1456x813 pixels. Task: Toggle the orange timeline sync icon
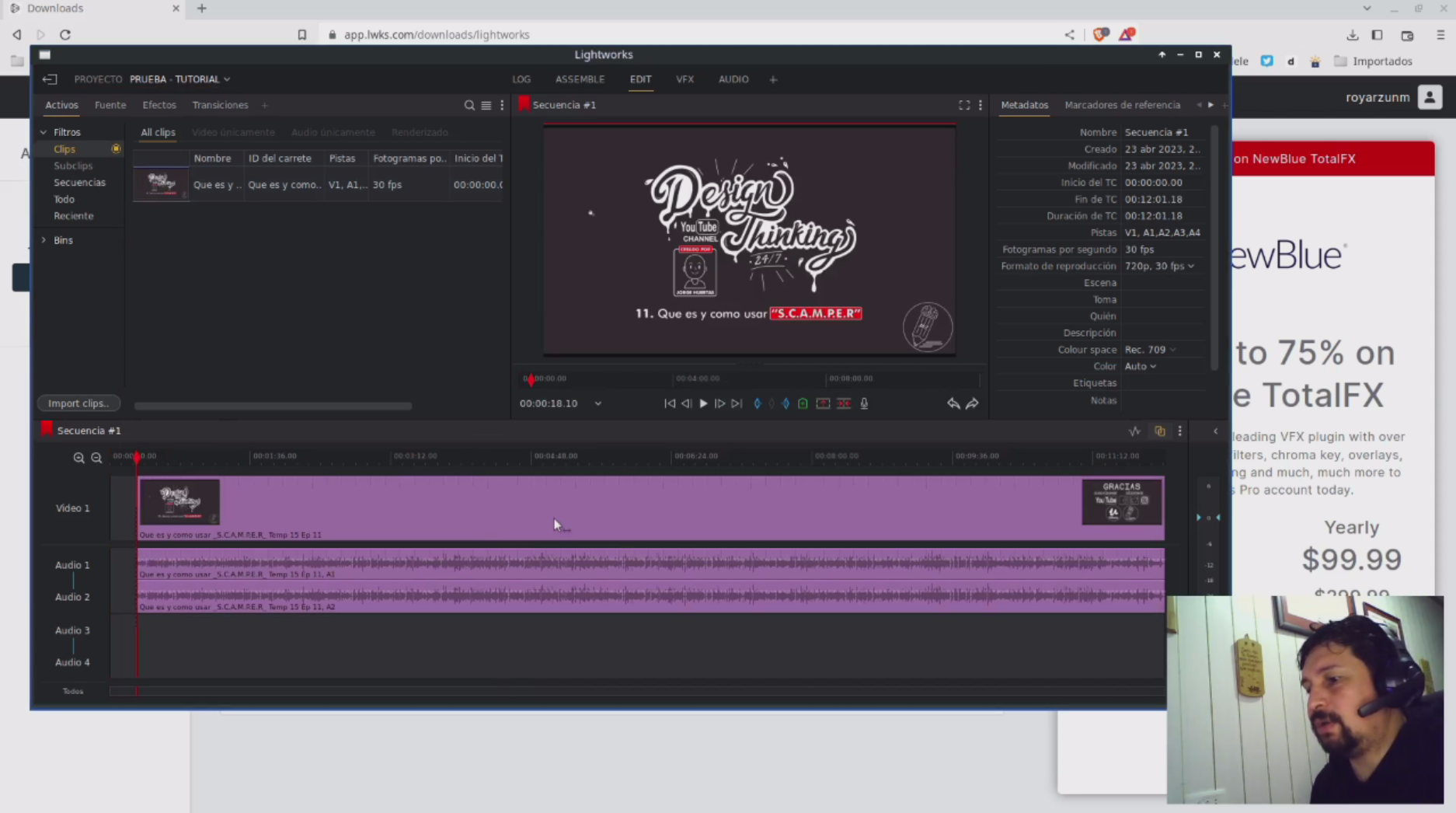[1160, 431]
